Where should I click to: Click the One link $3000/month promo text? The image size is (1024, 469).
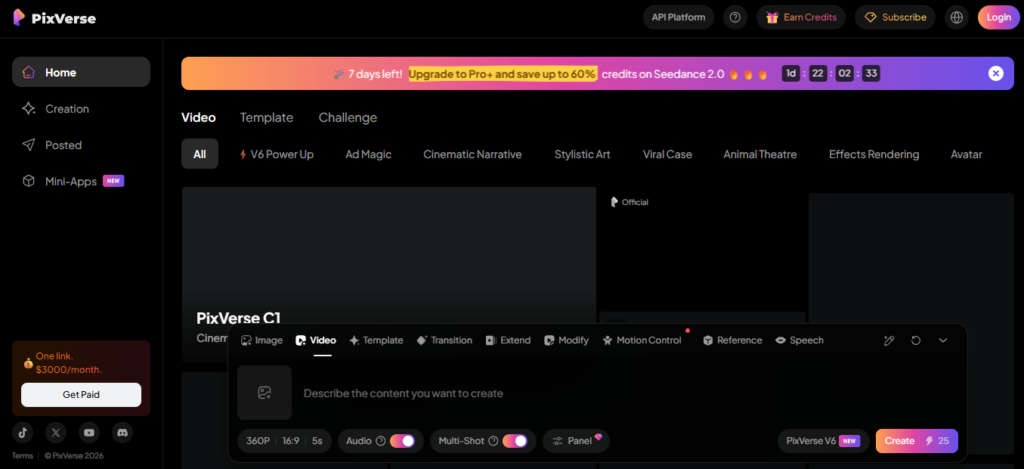click(69, 363)
